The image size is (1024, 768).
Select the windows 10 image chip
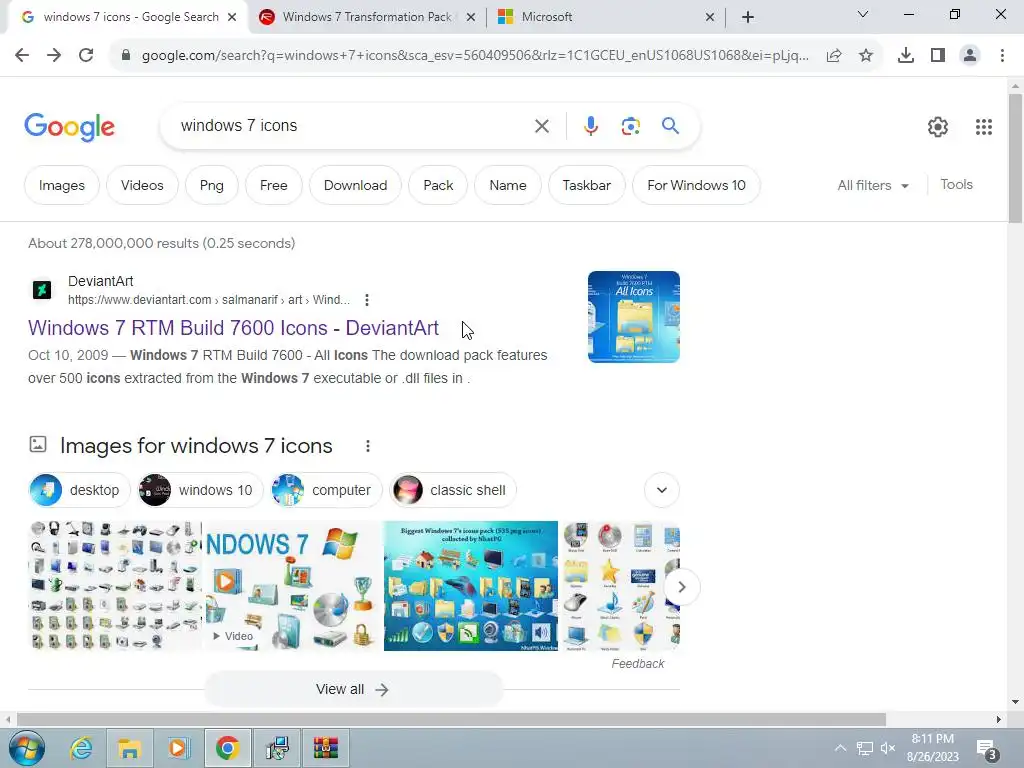200,490
